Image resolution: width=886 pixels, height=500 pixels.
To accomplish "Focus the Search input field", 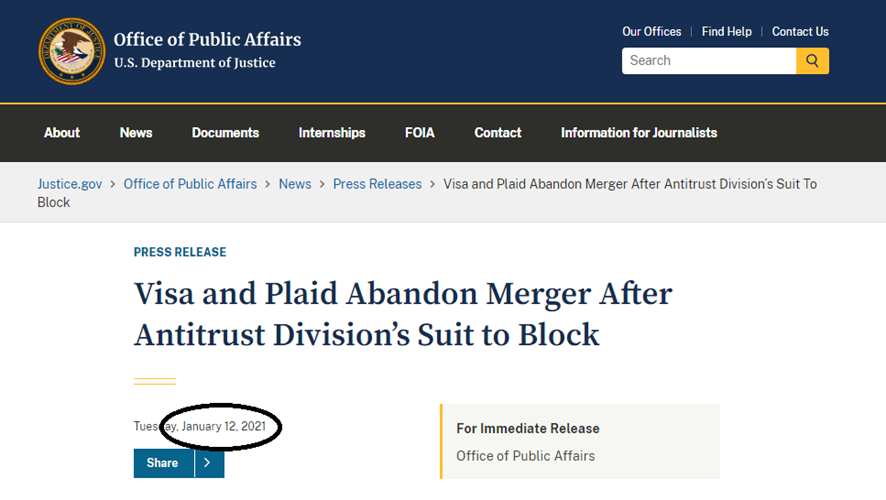I will point(709,60).
